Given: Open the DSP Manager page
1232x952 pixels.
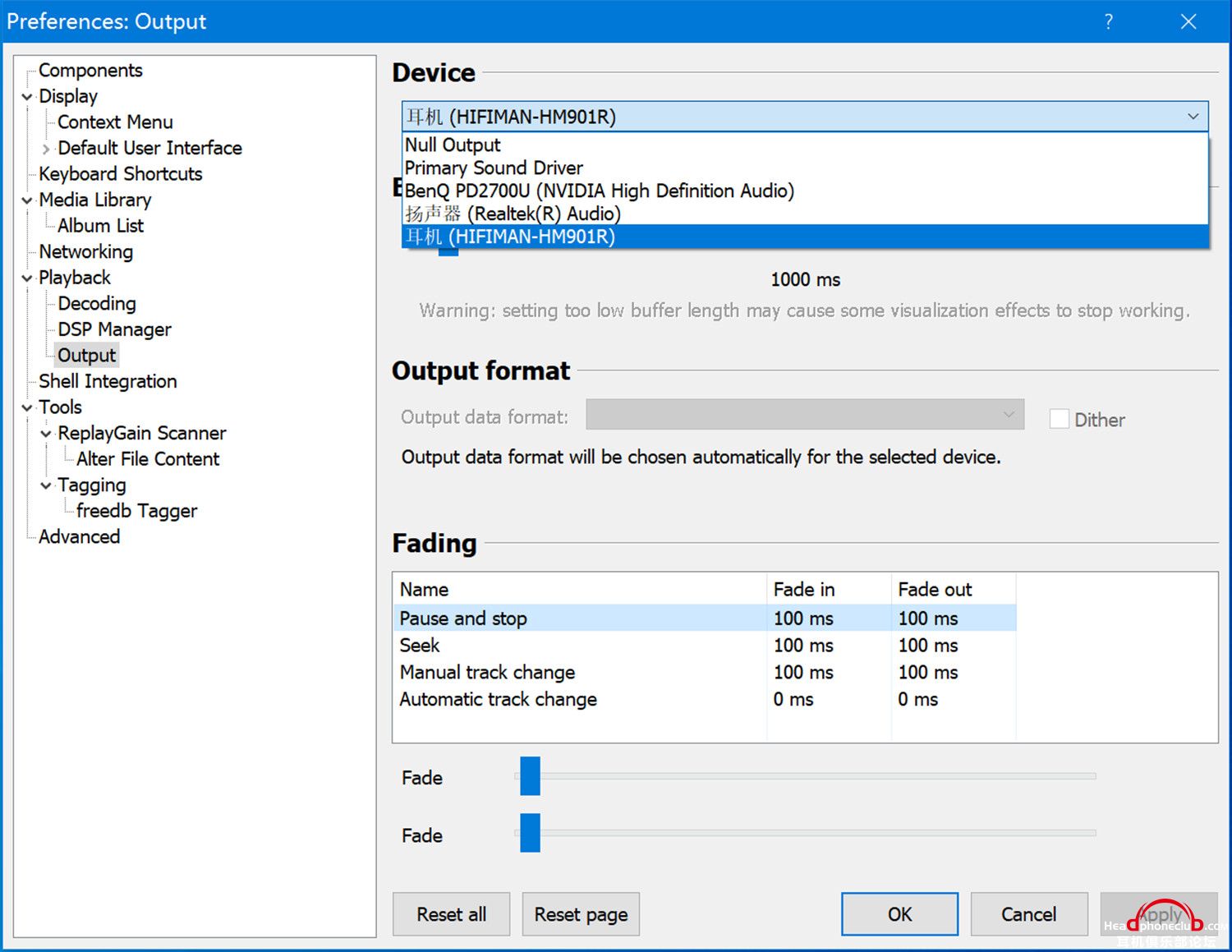Looking at the screenshot, I should click(114, 329).
